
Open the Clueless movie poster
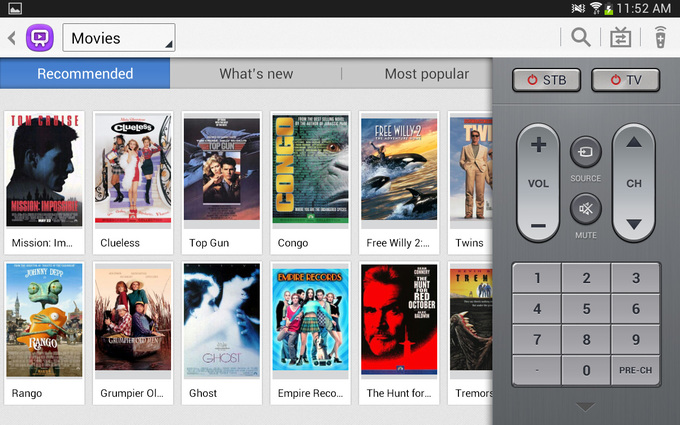tap(133, 168)
